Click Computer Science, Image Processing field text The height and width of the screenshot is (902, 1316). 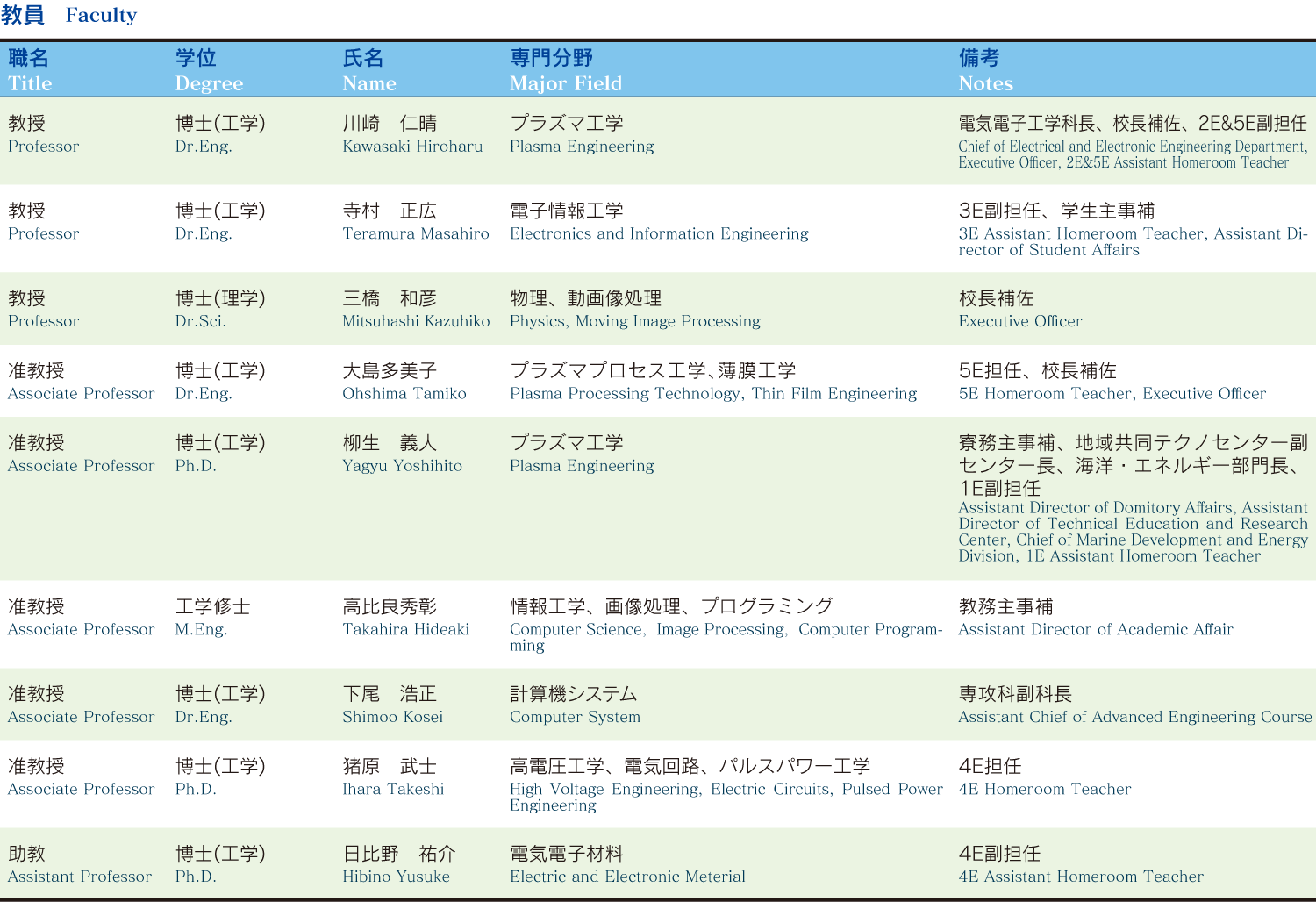[x=726, y=638]
